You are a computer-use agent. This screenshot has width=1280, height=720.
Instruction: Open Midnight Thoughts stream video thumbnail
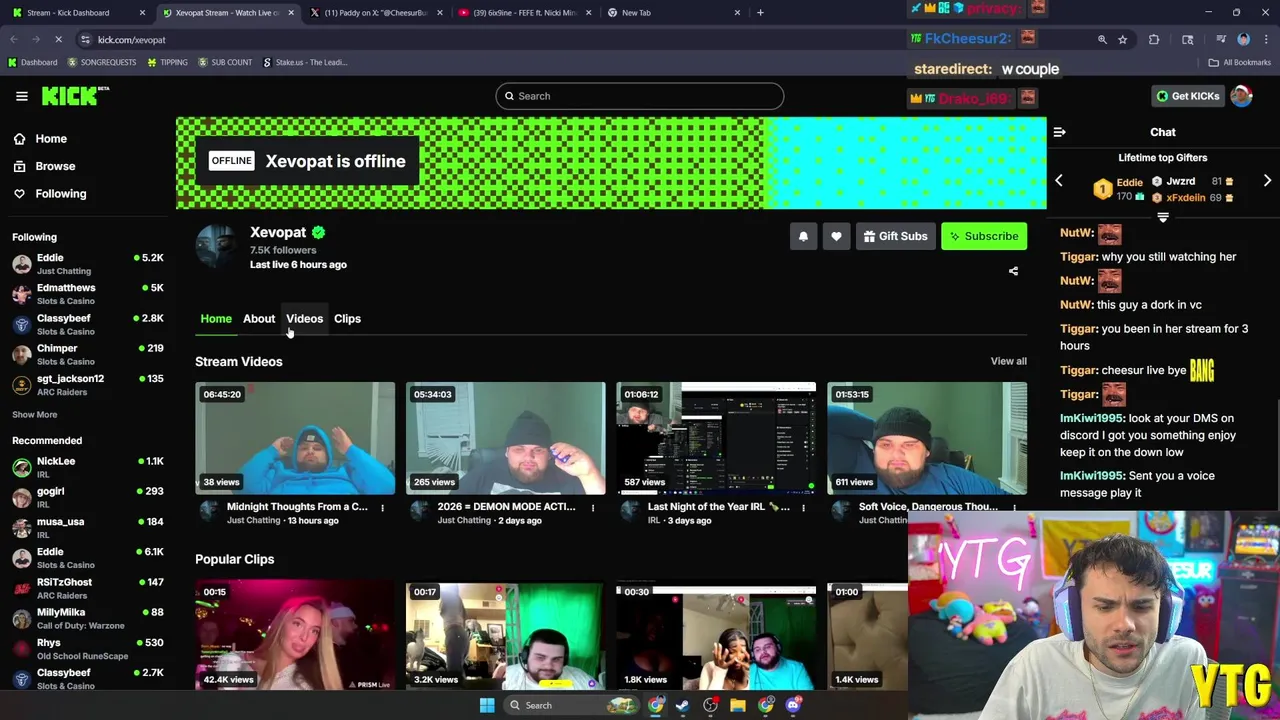[x=295, y=438]
